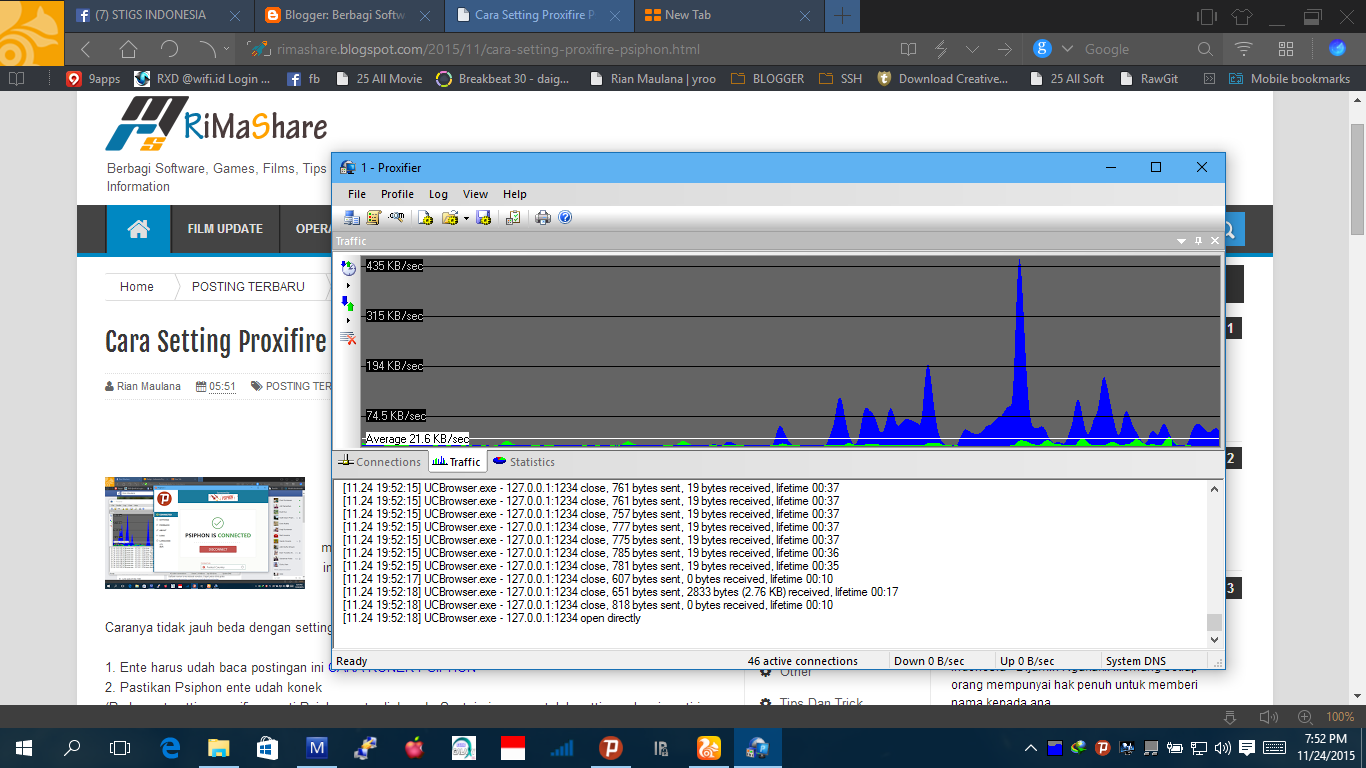The height and width of the screenshot is (768, 1366).
Task: Open Microsoft Edge from the taskbar
Action: point(169,747)
